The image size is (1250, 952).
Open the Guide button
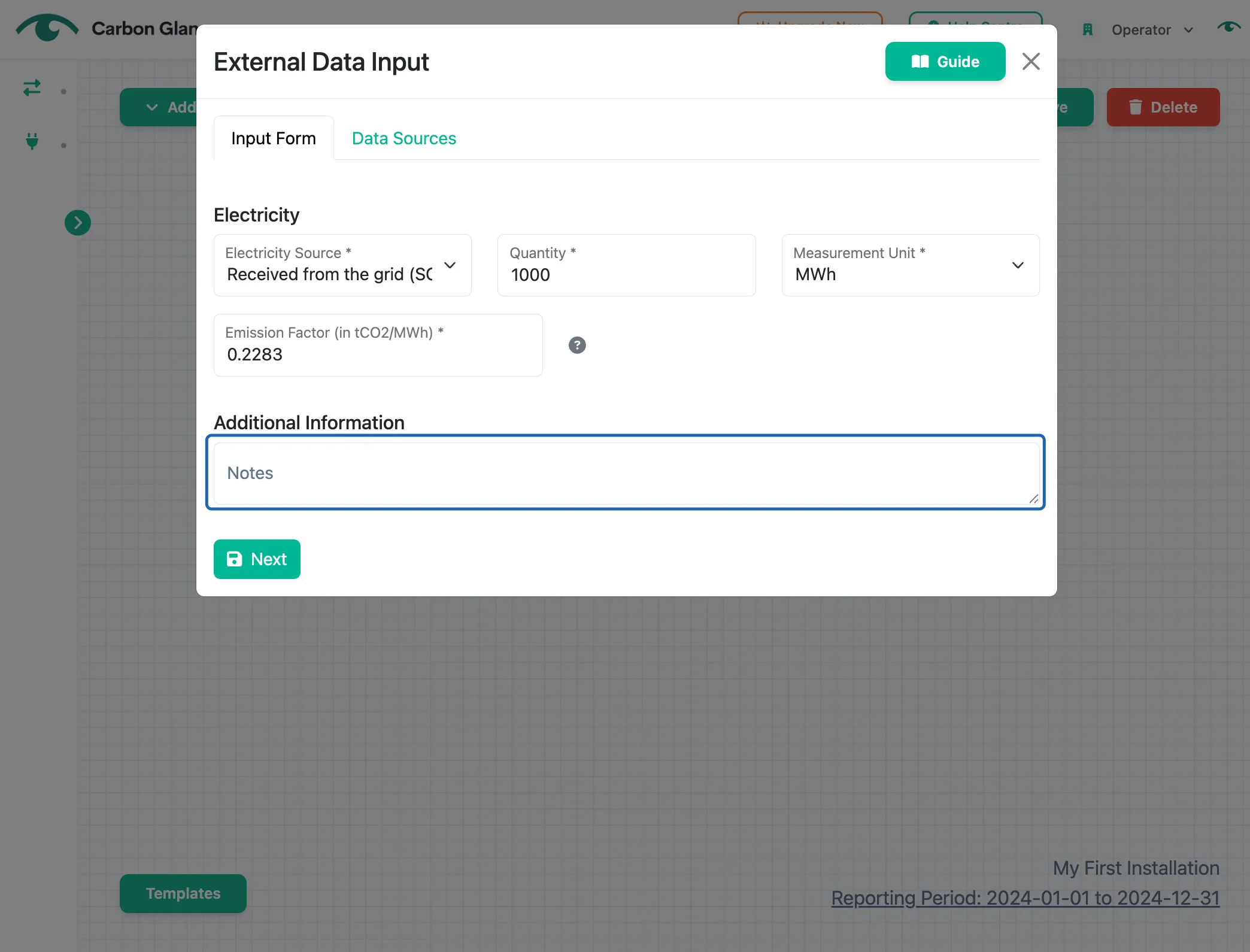945,62
